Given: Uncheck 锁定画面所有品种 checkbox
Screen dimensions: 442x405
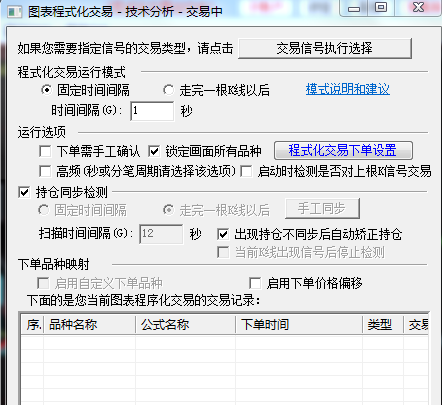Looking at the screenshot, I should point(154,151).
